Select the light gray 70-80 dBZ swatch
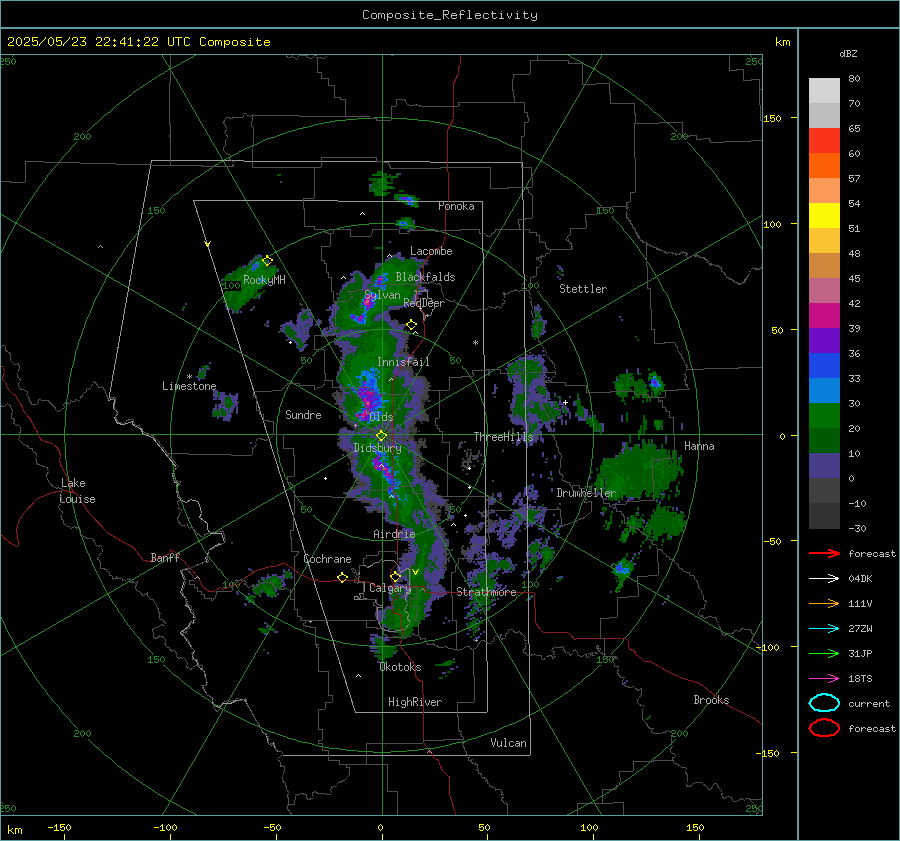This screenshot has width=900, height=841. tap(824, 91)
